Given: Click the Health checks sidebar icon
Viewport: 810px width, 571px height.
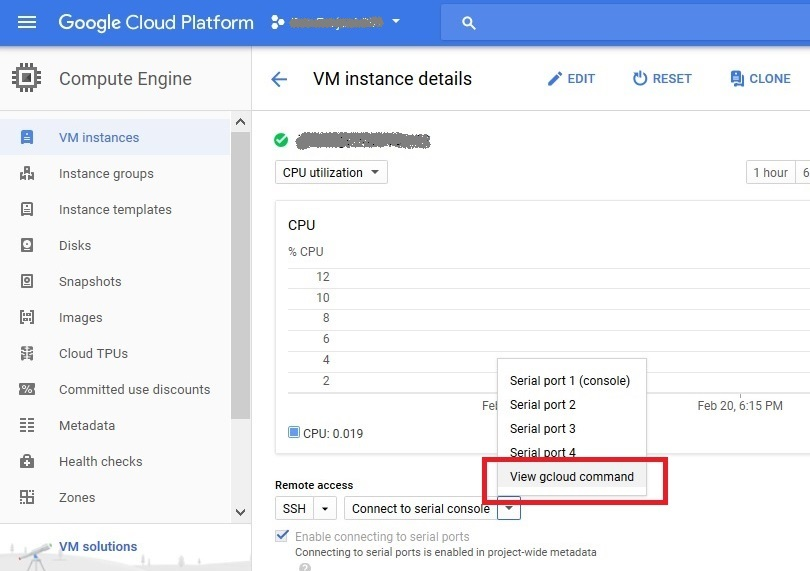Looking at the screenshot, I should coord(27,461).
